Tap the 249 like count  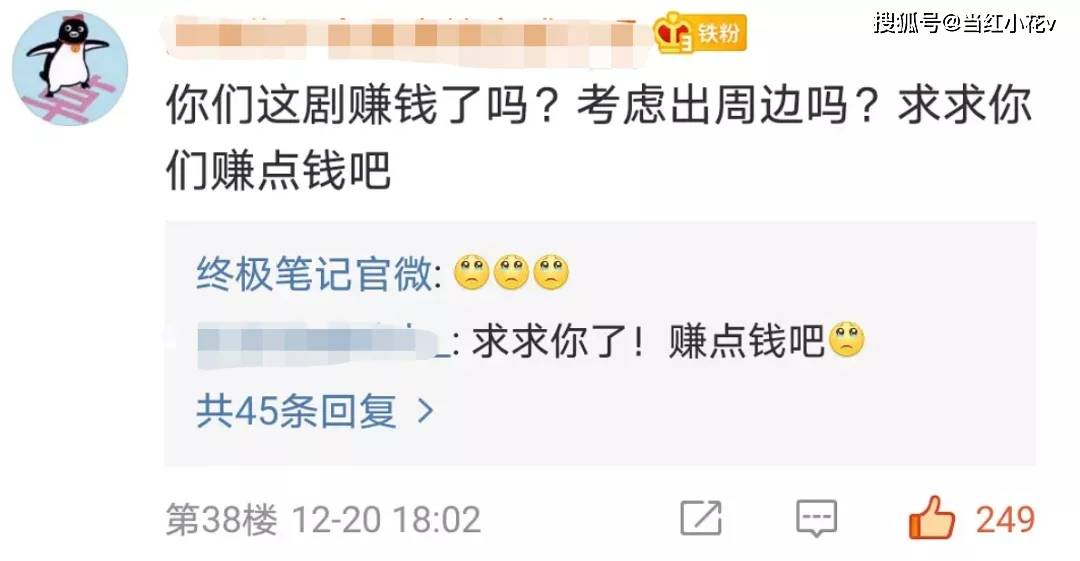pyautogui.click(x=1005, y=519)
